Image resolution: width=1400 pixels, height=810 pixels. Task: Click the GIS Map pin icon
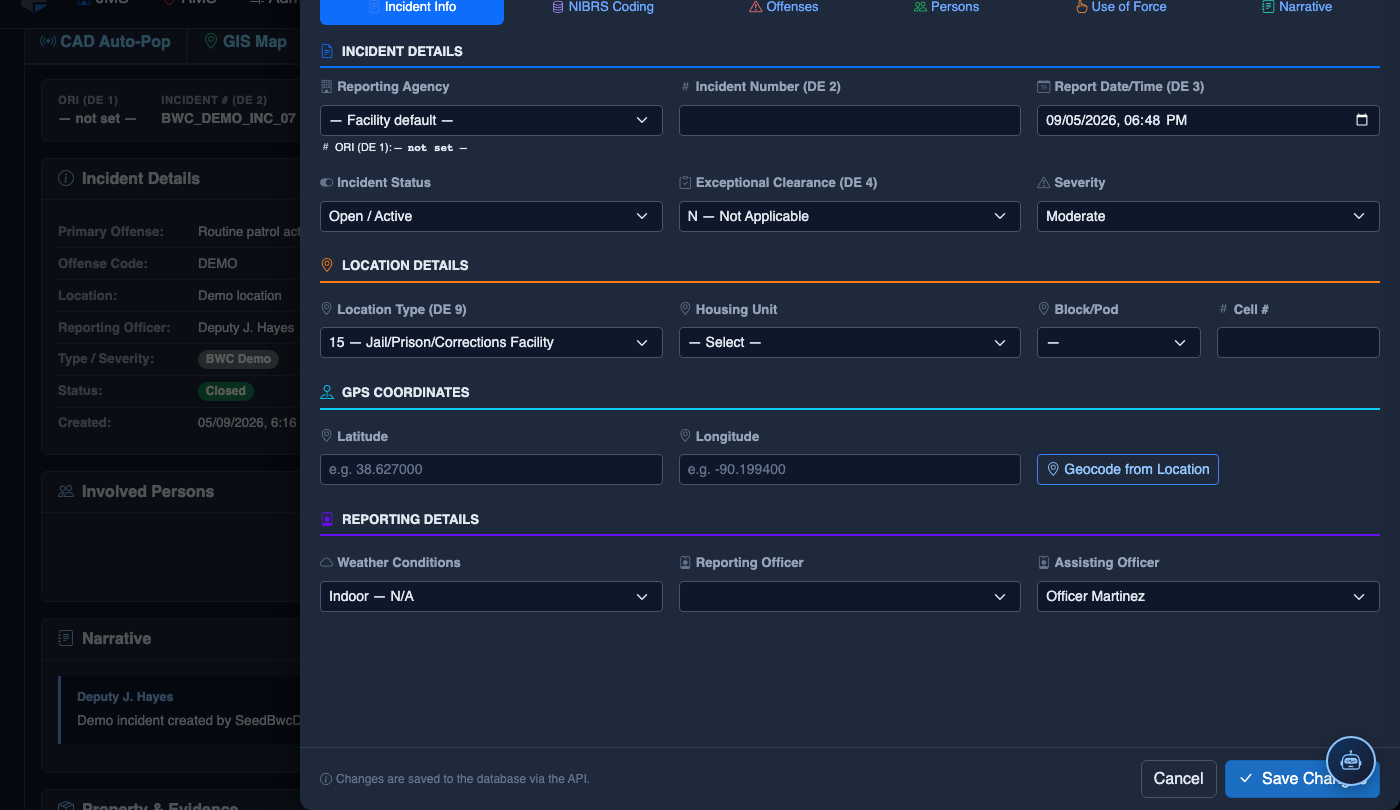210,41
